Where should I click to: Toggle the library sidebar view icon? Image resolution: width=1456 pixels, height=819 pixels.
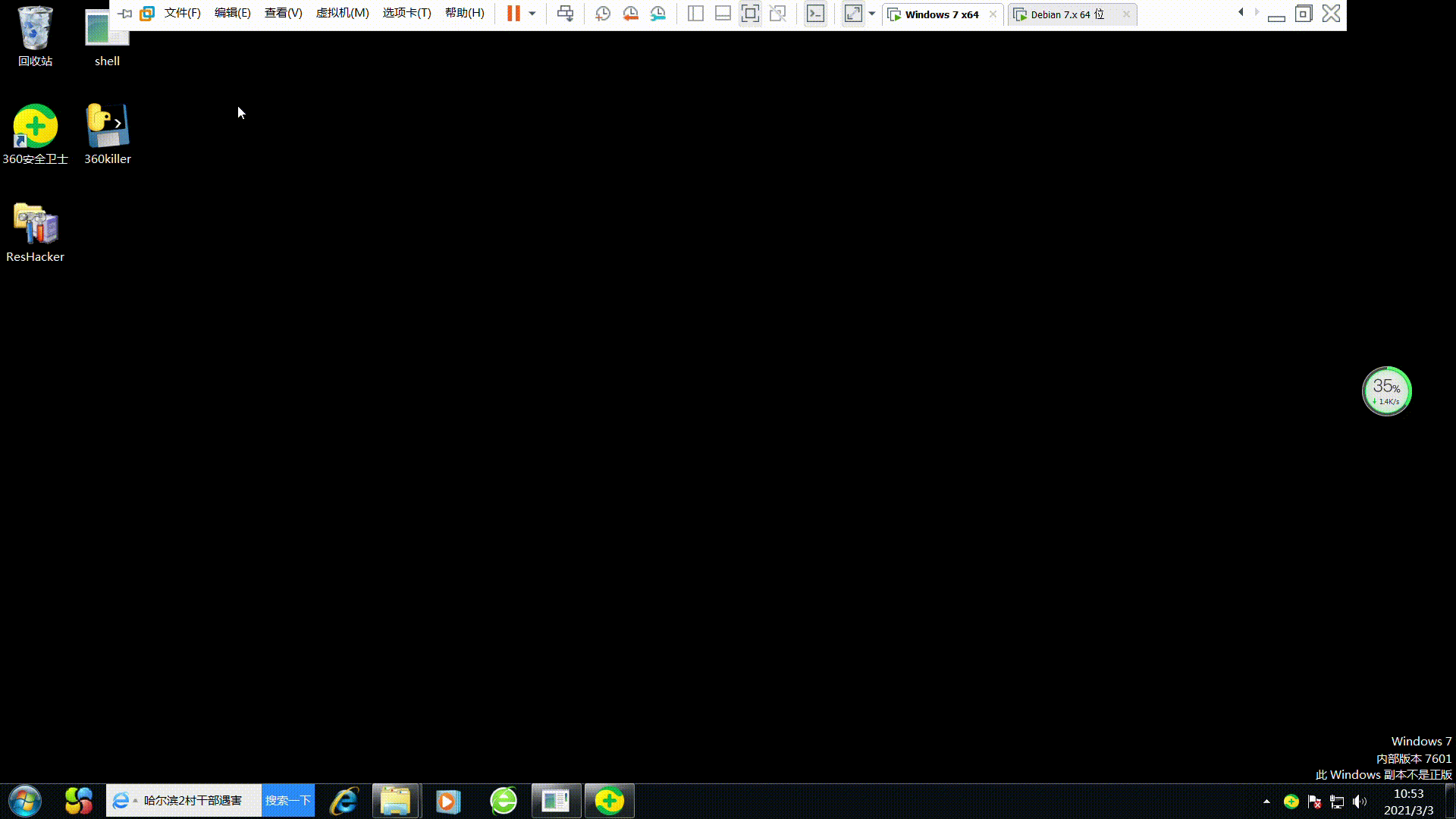695,13
